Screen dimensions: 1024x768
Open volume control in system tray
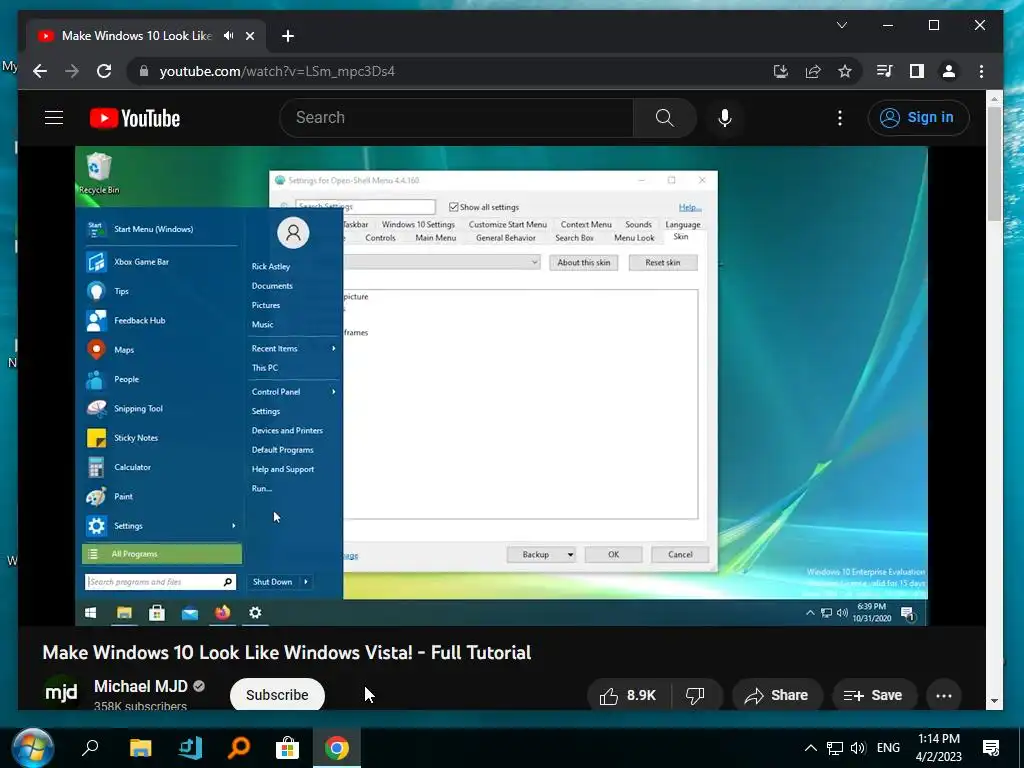pyautogui.click(x=858, y=748)
